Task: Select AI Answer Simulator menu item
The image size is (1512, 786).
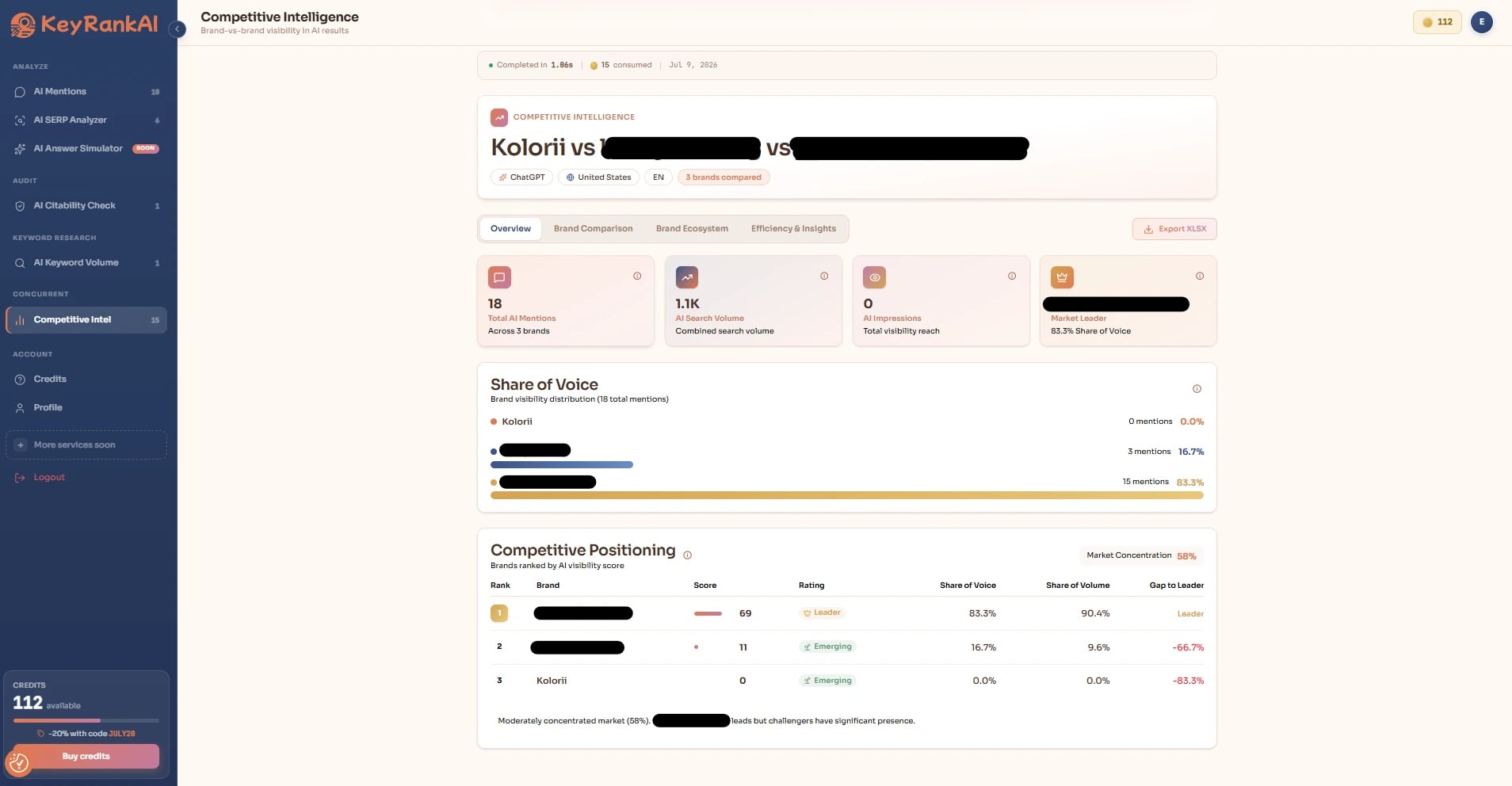Action: click(86, 149)
